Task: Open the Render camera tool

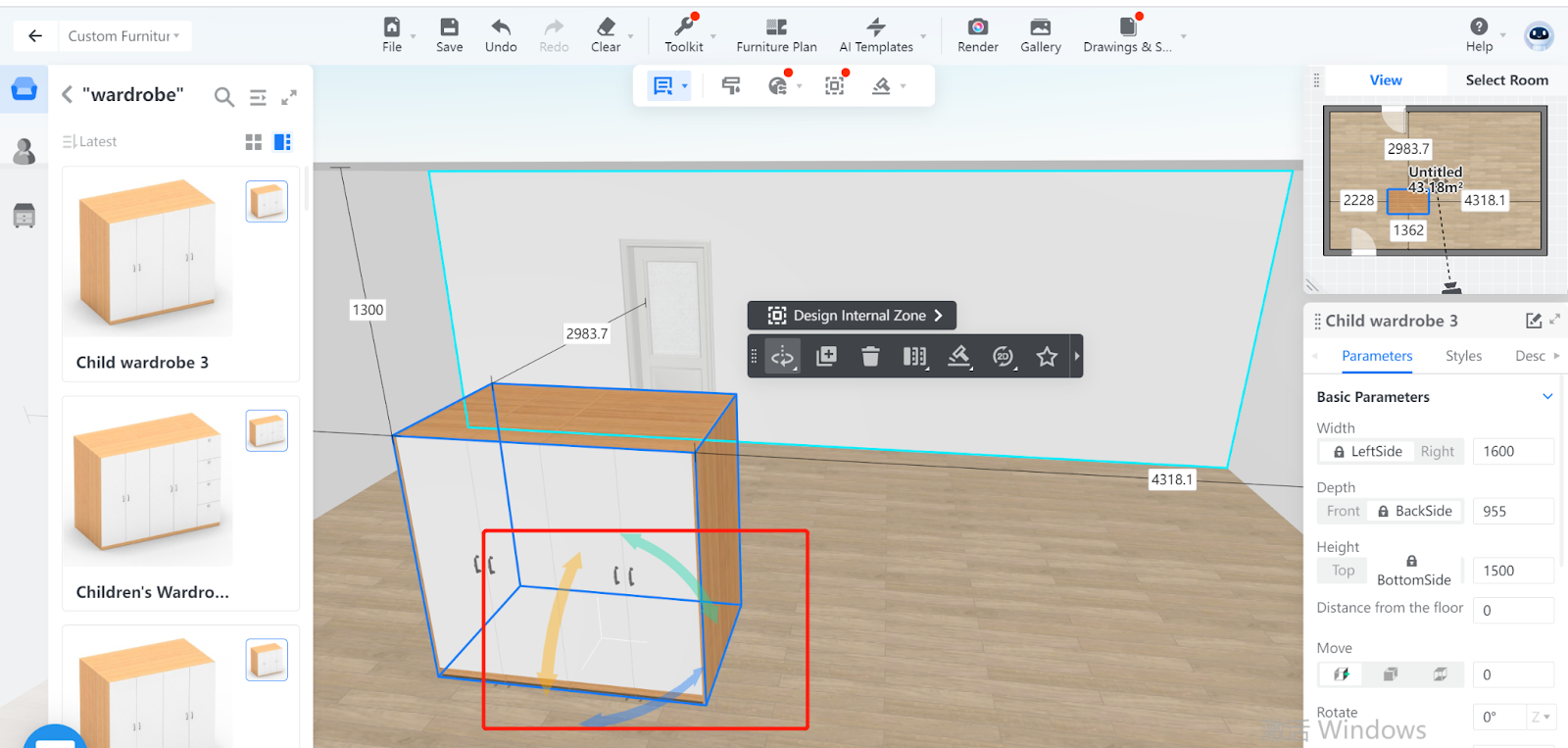Action: pos(977,34)
